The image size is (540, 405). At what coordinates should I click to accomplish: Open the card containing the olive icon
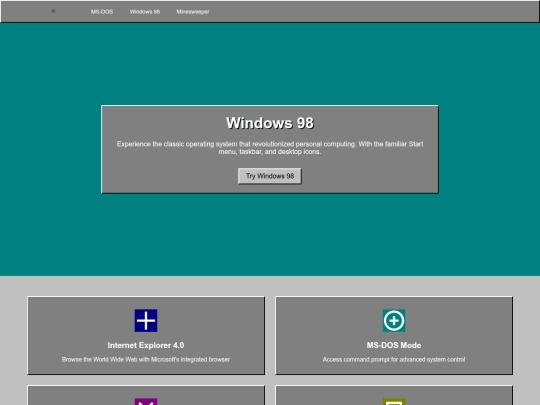coord(394,395)
